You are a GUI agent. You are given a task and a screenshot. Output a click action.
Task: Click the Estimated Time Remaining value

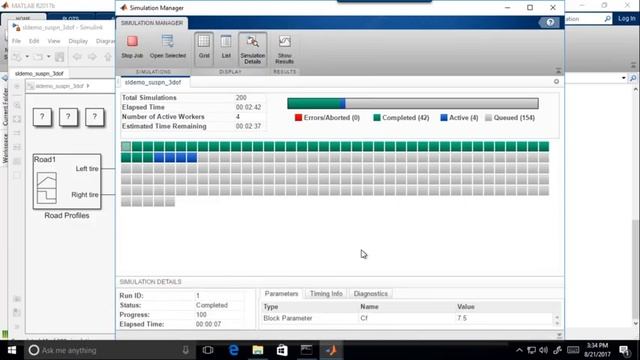pyautogui.click(x=248, y=126)
